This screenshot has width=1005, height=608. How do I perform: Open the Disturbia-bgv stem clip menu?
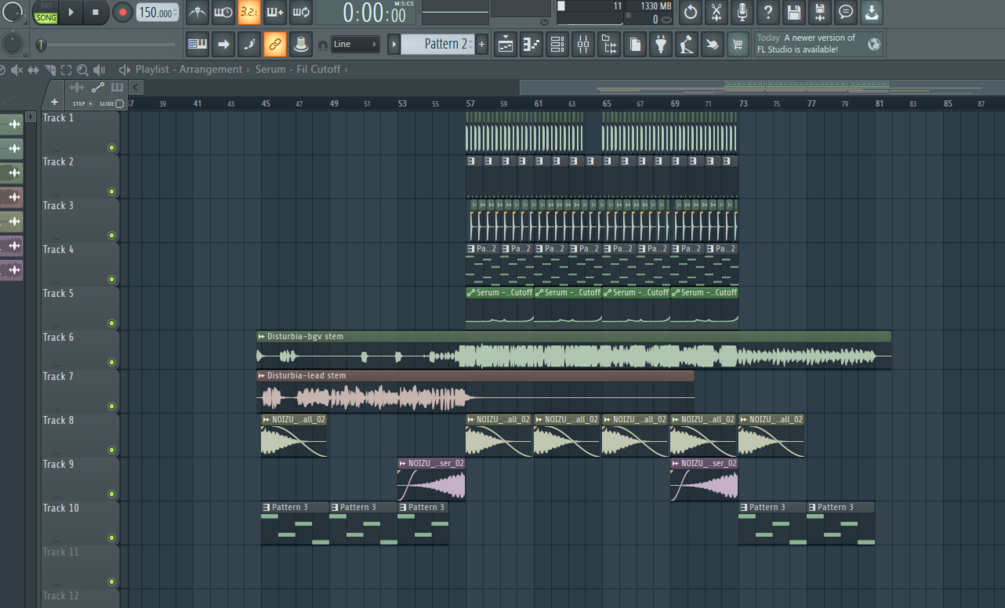pos(261,336)
